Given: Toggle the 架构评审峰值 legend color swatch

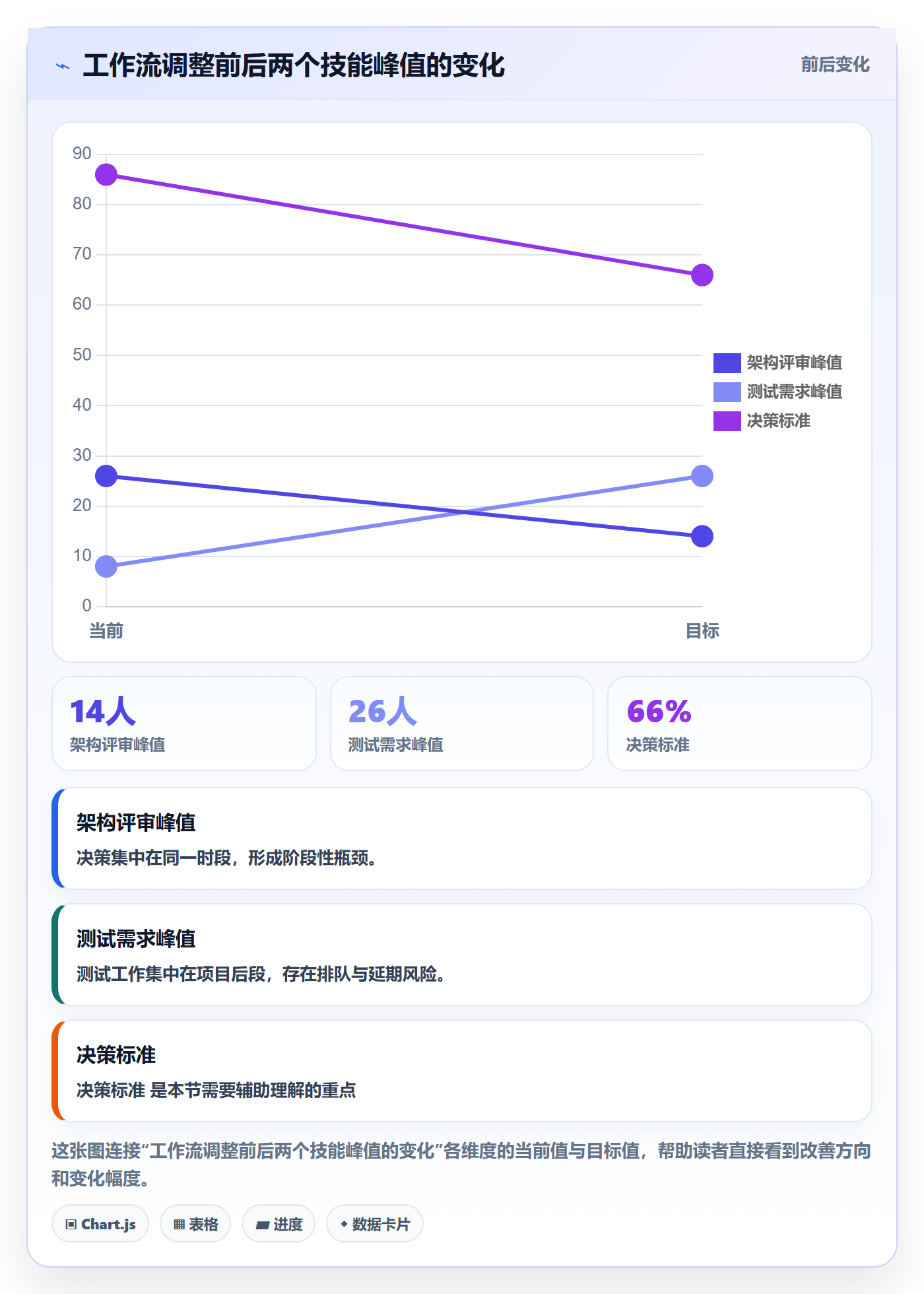Looking at the screenshot, I should click(x=727, y=362).
